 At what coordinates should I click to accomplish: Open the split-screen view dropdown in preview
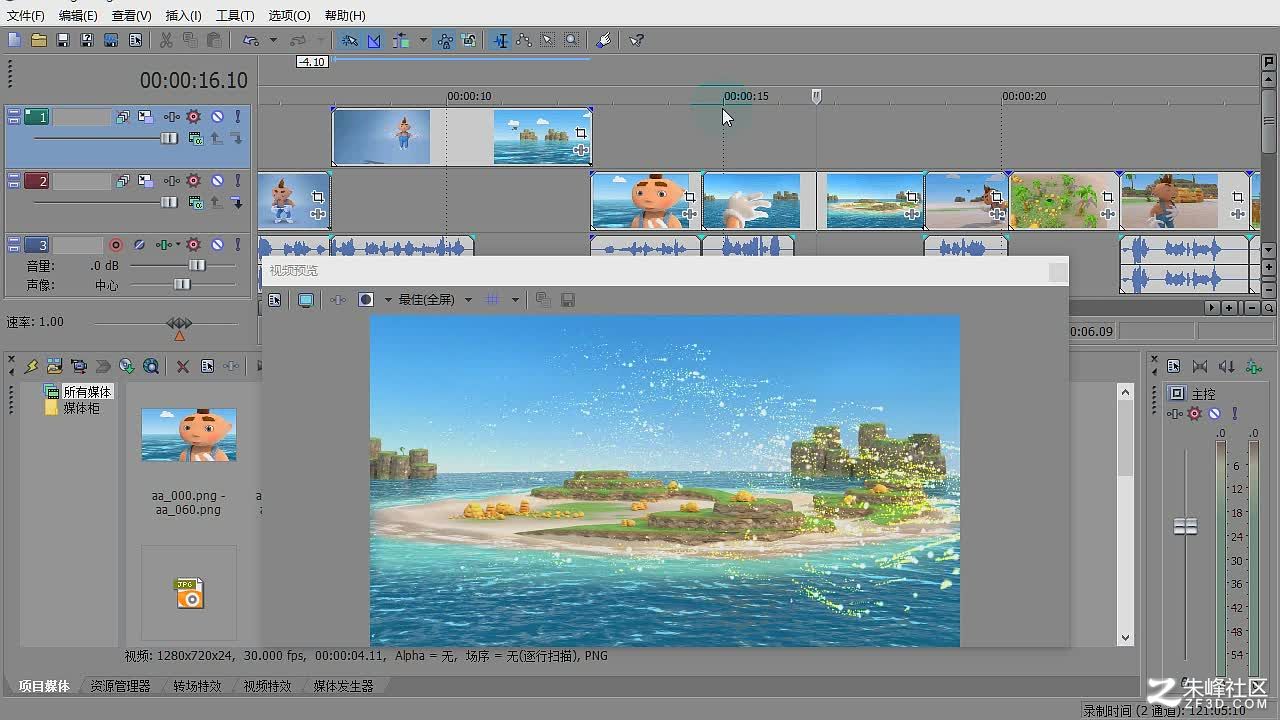pyautogui.click(x=388, y=300)
